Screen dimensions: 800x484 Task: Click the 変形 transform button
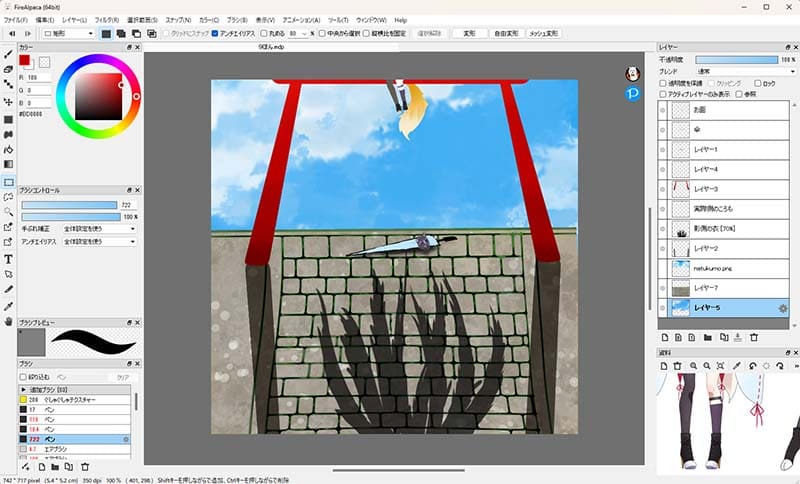click(469, 34)
